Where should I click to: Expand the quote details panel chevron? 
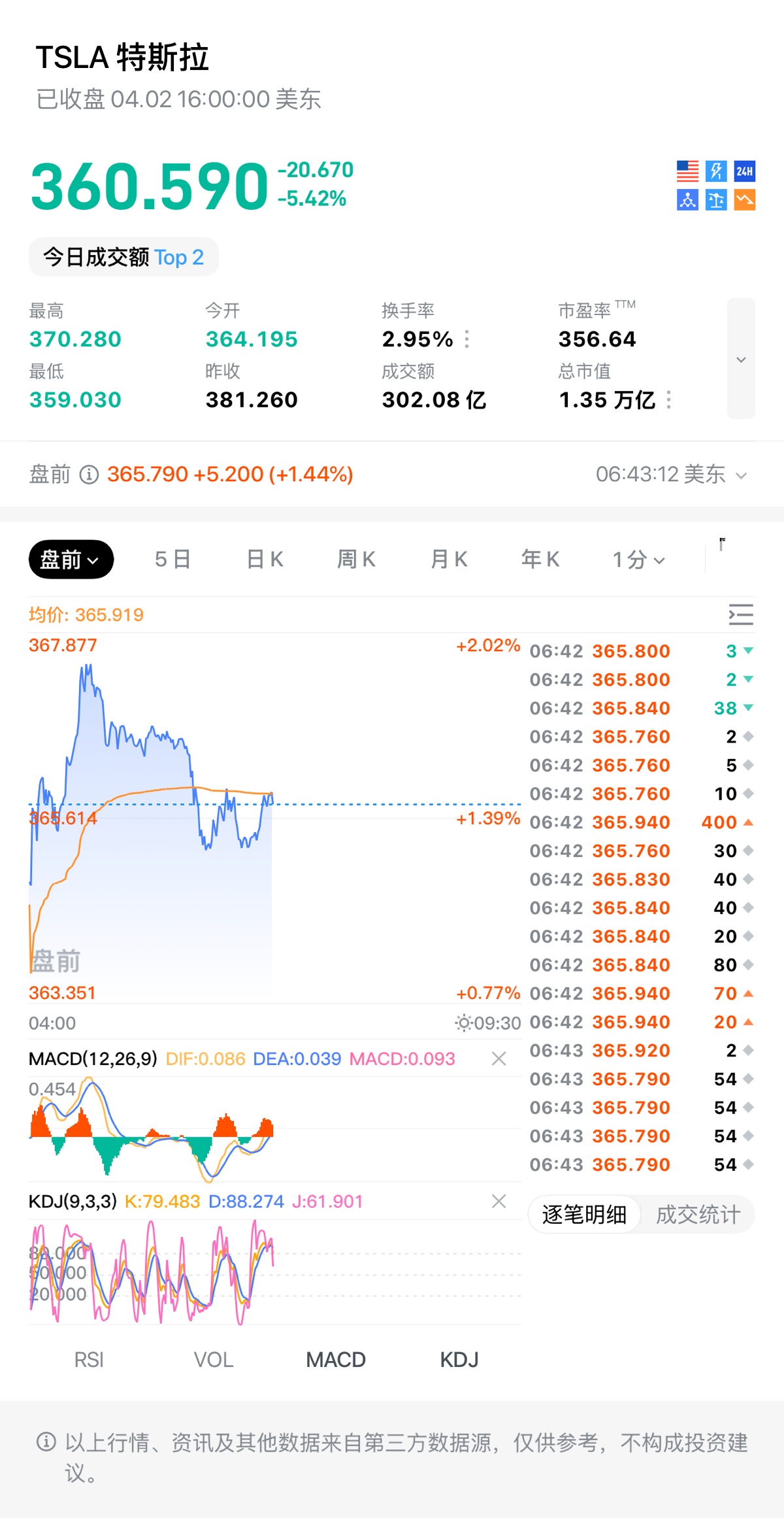[x=741, y=359]
